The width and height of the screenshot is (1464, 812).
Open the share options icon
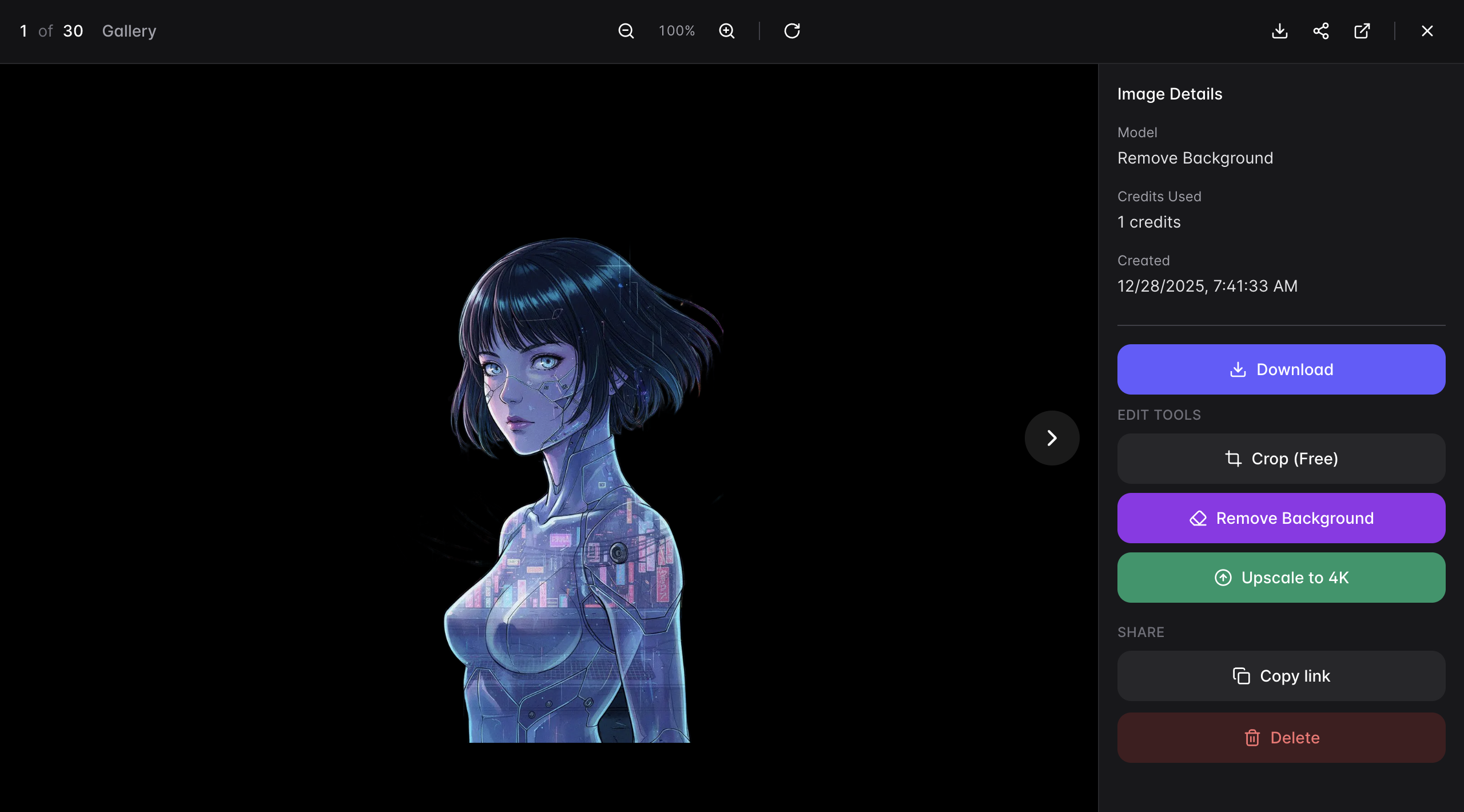[1321, 31]
